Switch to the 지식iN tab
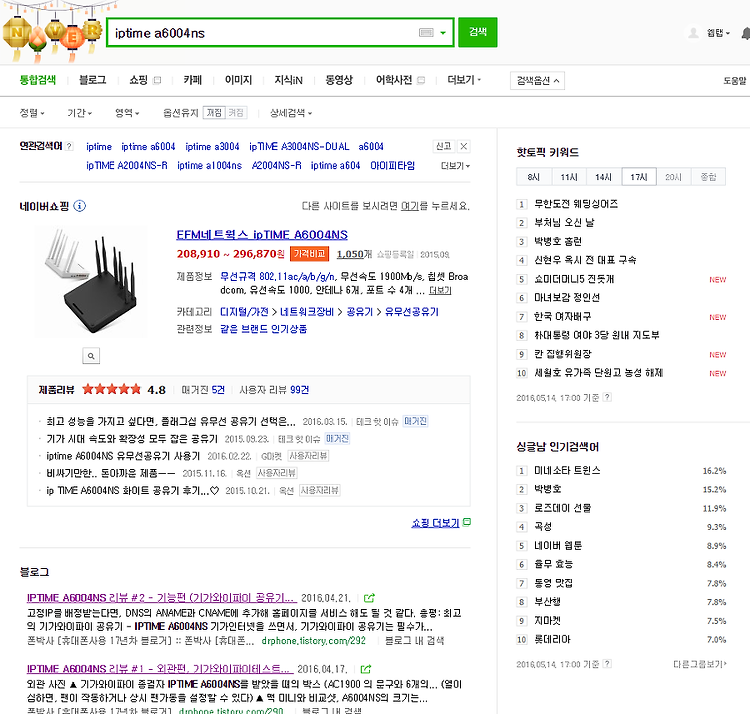The height and width of the screenshot is (714, 750). click(x=288, y=80)
